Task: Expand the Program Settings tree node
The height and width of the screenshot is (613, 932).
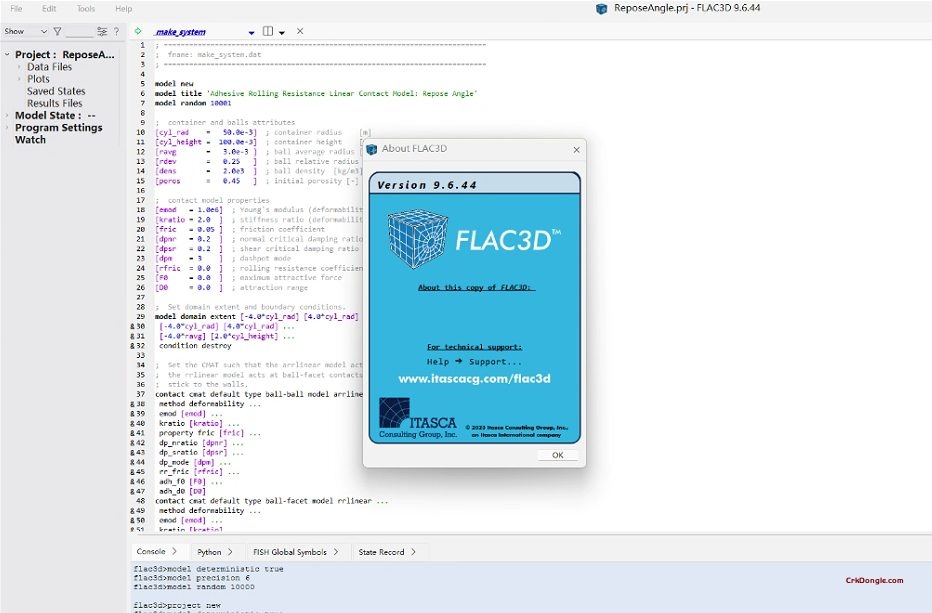Action: pos(7,127)
